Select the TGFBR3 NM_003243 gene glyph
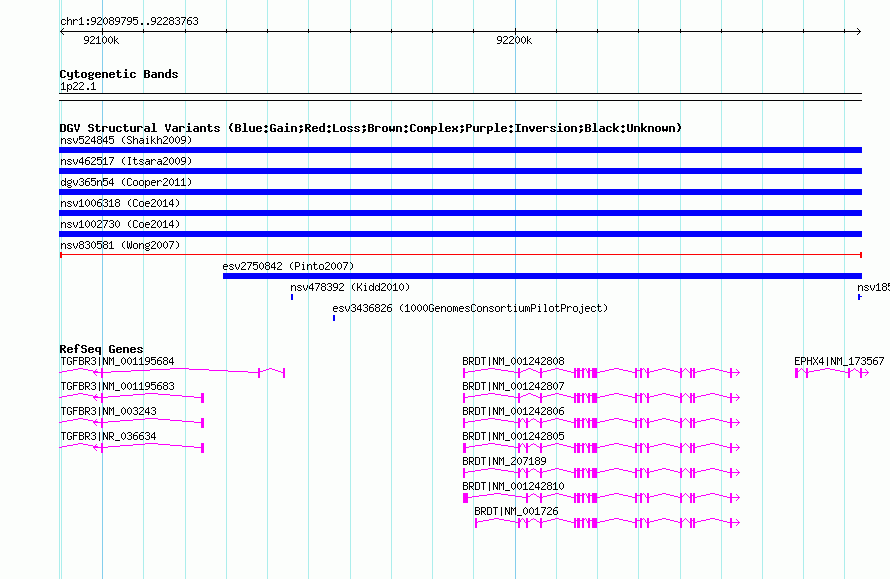The height and width of the screenshot is (579, 890). tap(132, 423)
